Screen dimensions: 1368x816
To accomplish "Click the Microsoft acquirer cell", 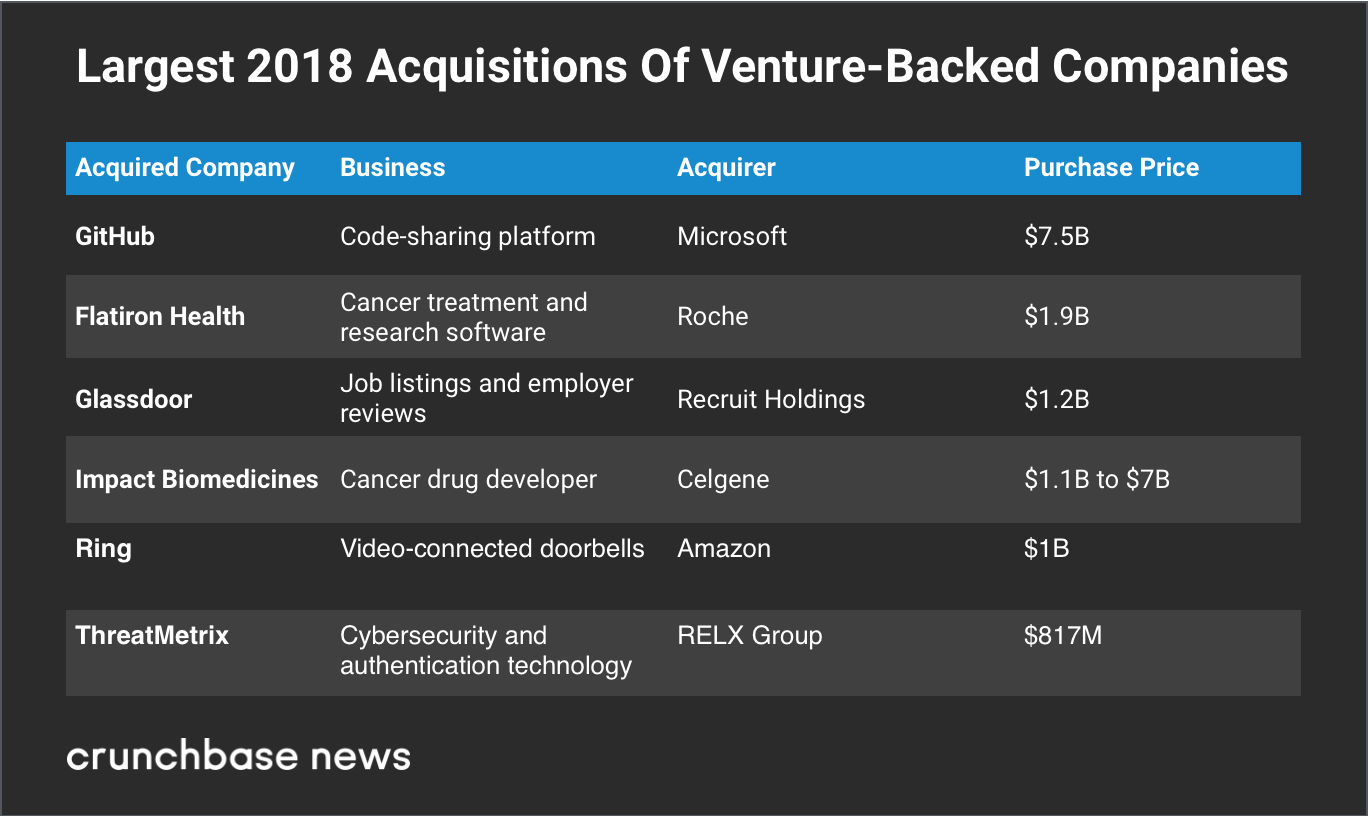I will point(732,237).
